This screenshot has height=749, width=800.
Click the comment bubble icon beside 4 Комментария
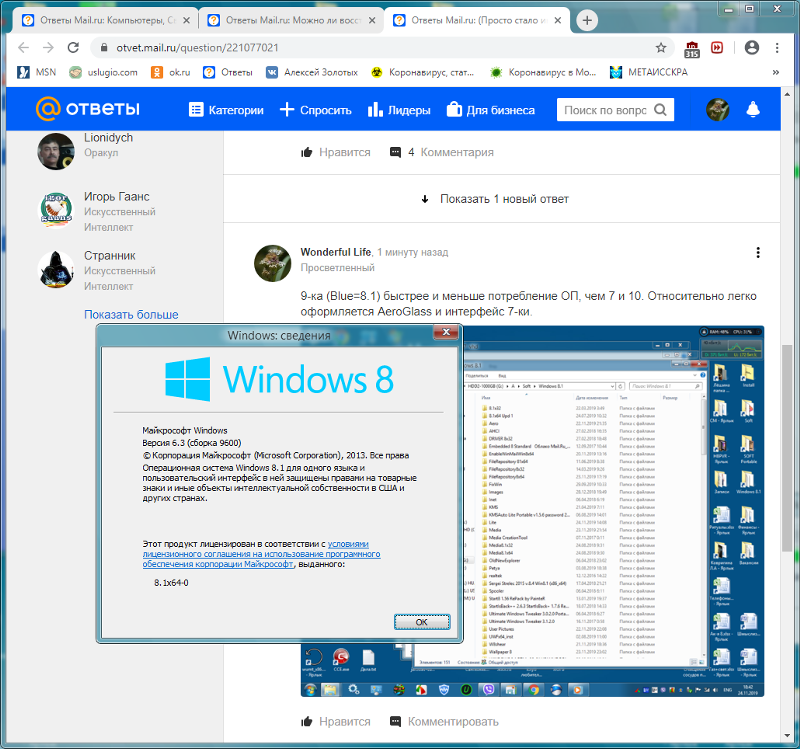[395, 152]
